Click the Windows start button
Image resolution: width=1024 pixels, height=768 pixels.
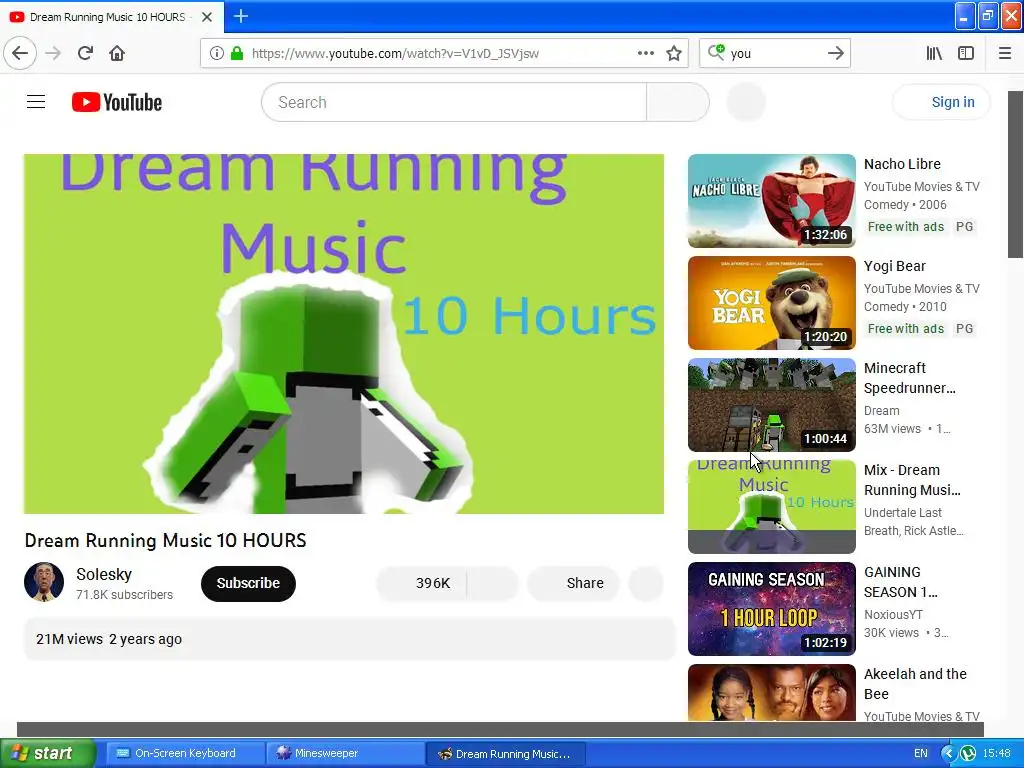(x=48, y=753)
